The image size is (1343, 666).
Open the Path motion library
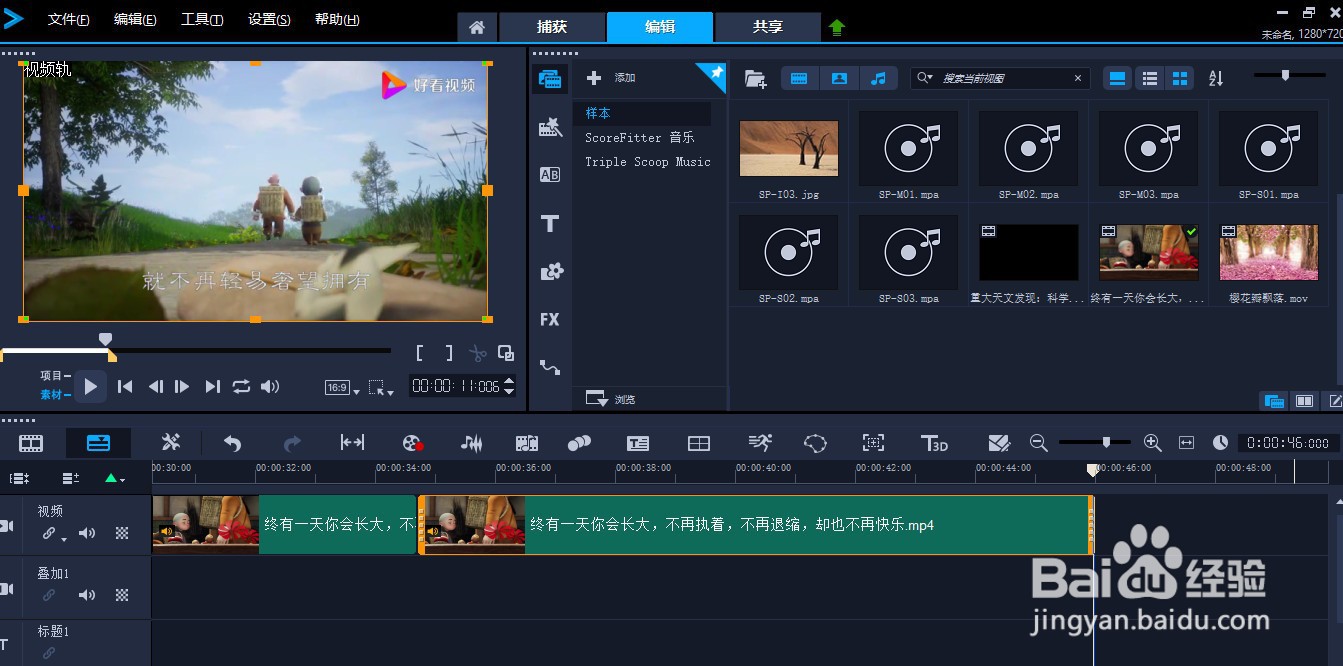550,367
